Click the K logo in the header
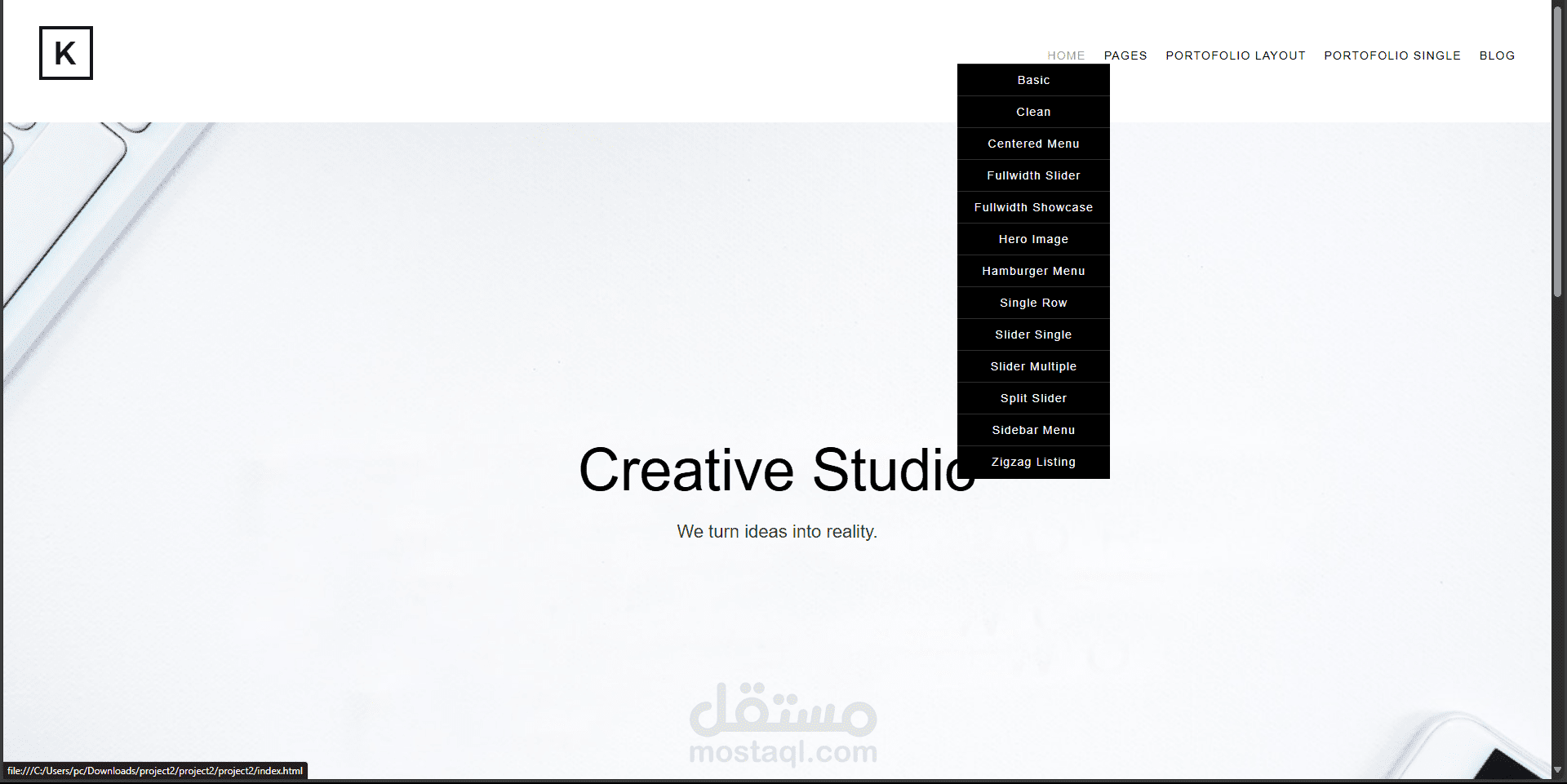 point(66,53)
